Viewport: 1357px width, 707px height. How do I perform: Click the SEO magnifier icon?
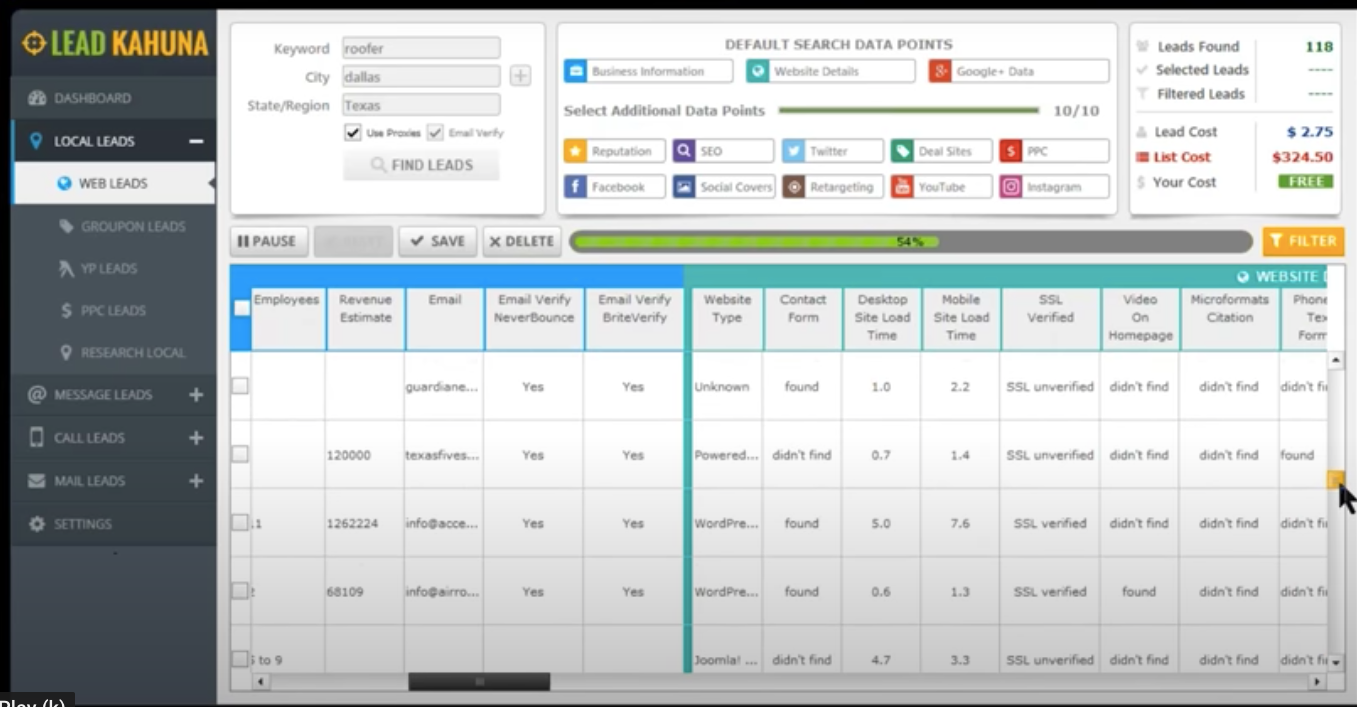click(x=684, y=151)
